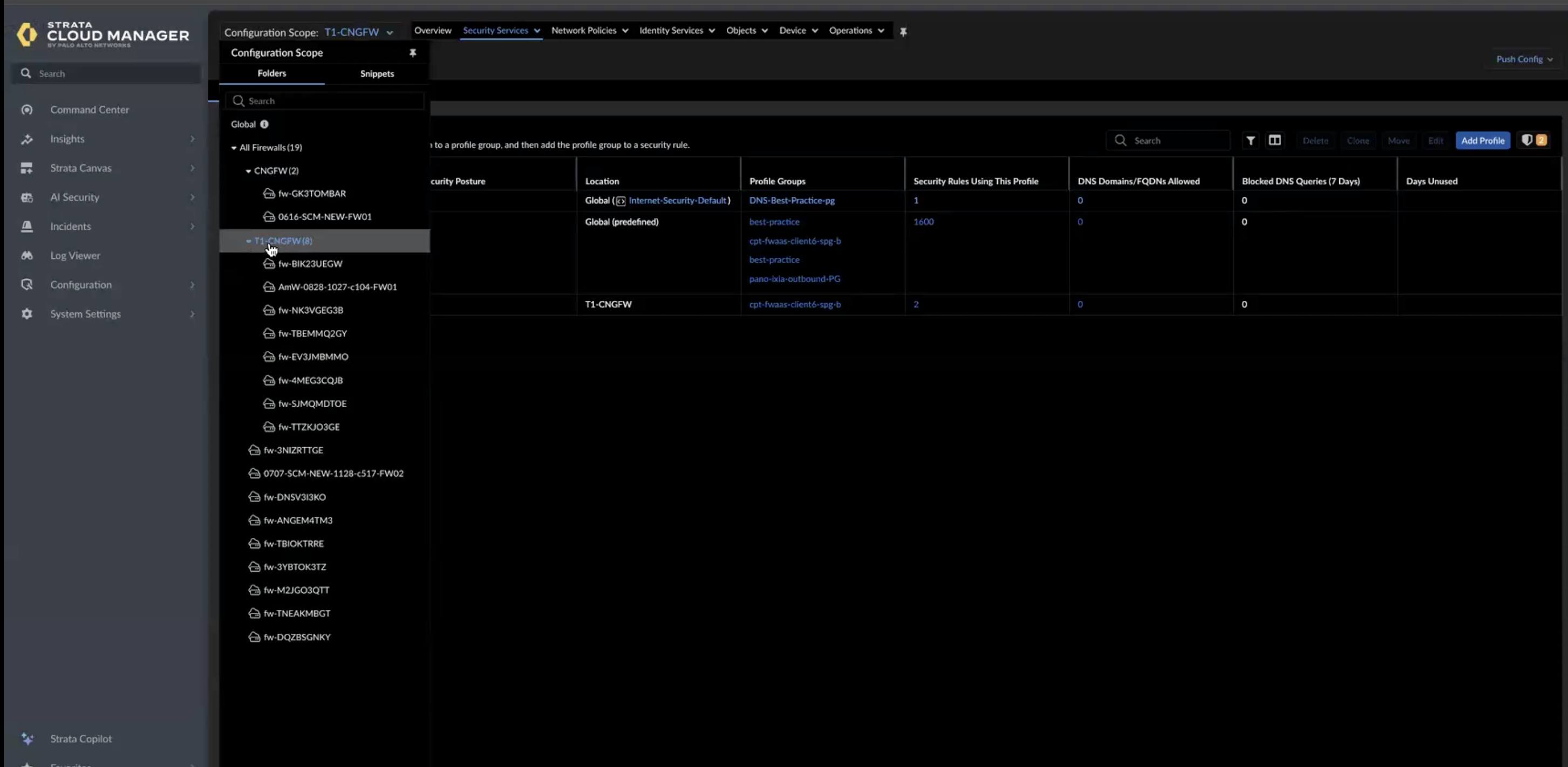Click the shield badge with count 2
Viewport: 1568px width, 767px height.
click(x=1533, y=140)
